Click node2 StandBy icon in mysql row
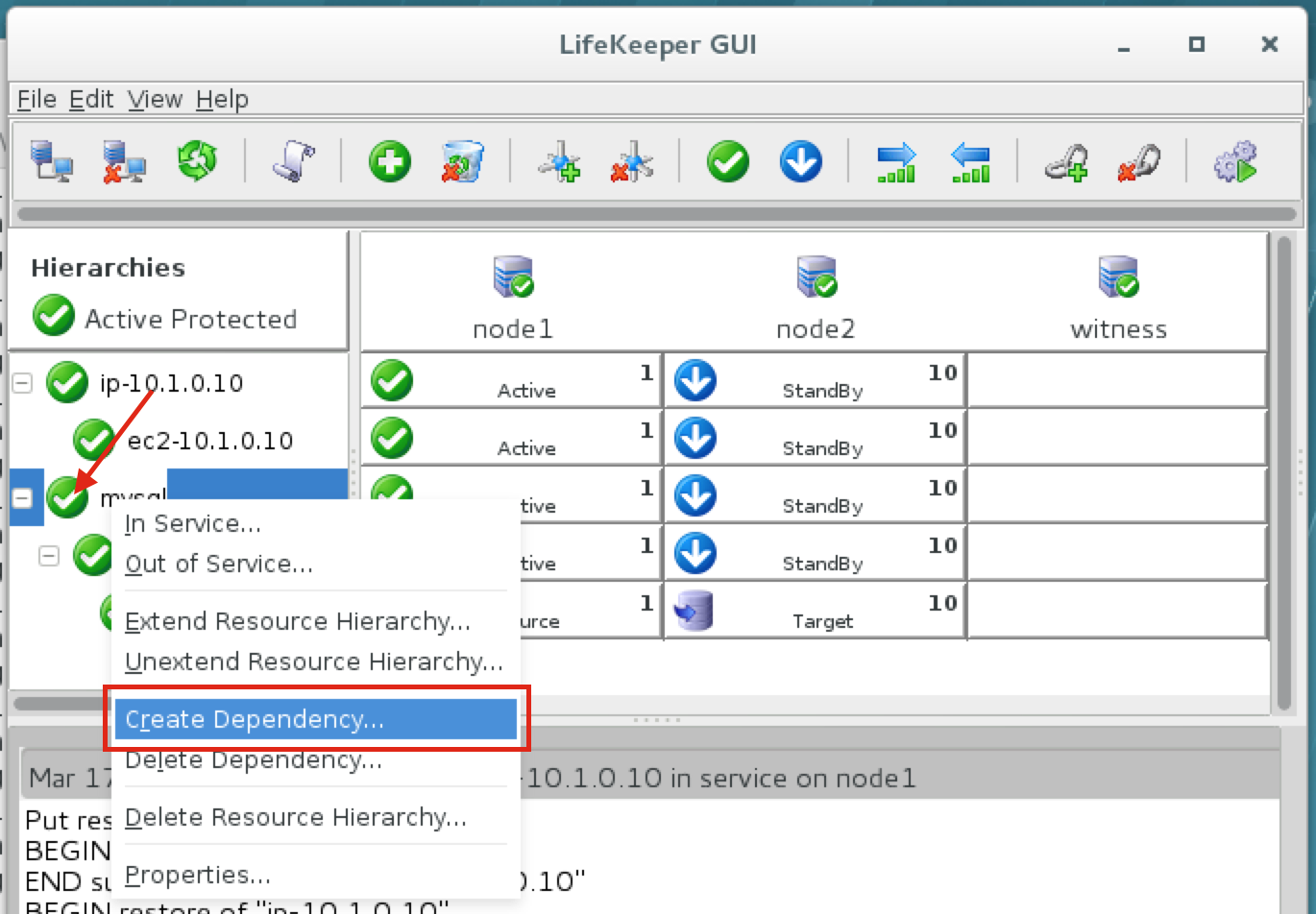Viewport: 1316px width, 914px height. coord(695,495)
